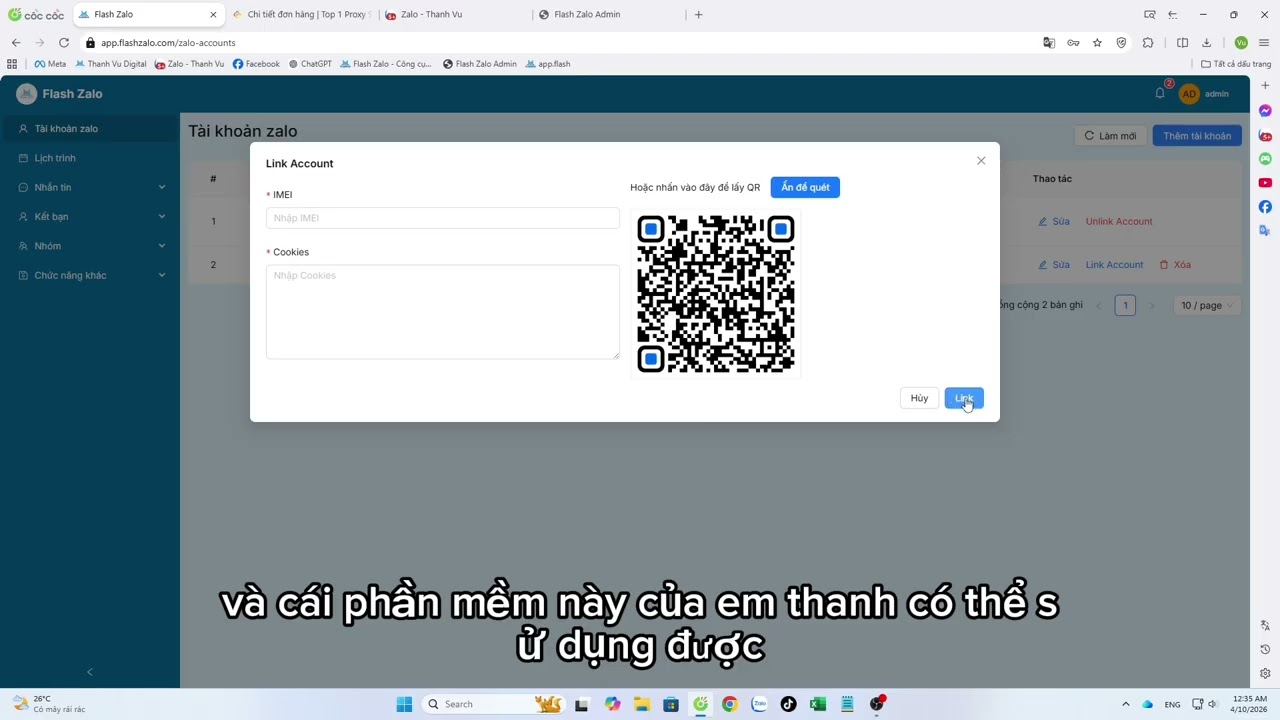This screenshot has height=720, width=1280.
Task: Open 'Thanh Vu Digital' bookmark
Action: pyautogui.click(x=110, y=64)
